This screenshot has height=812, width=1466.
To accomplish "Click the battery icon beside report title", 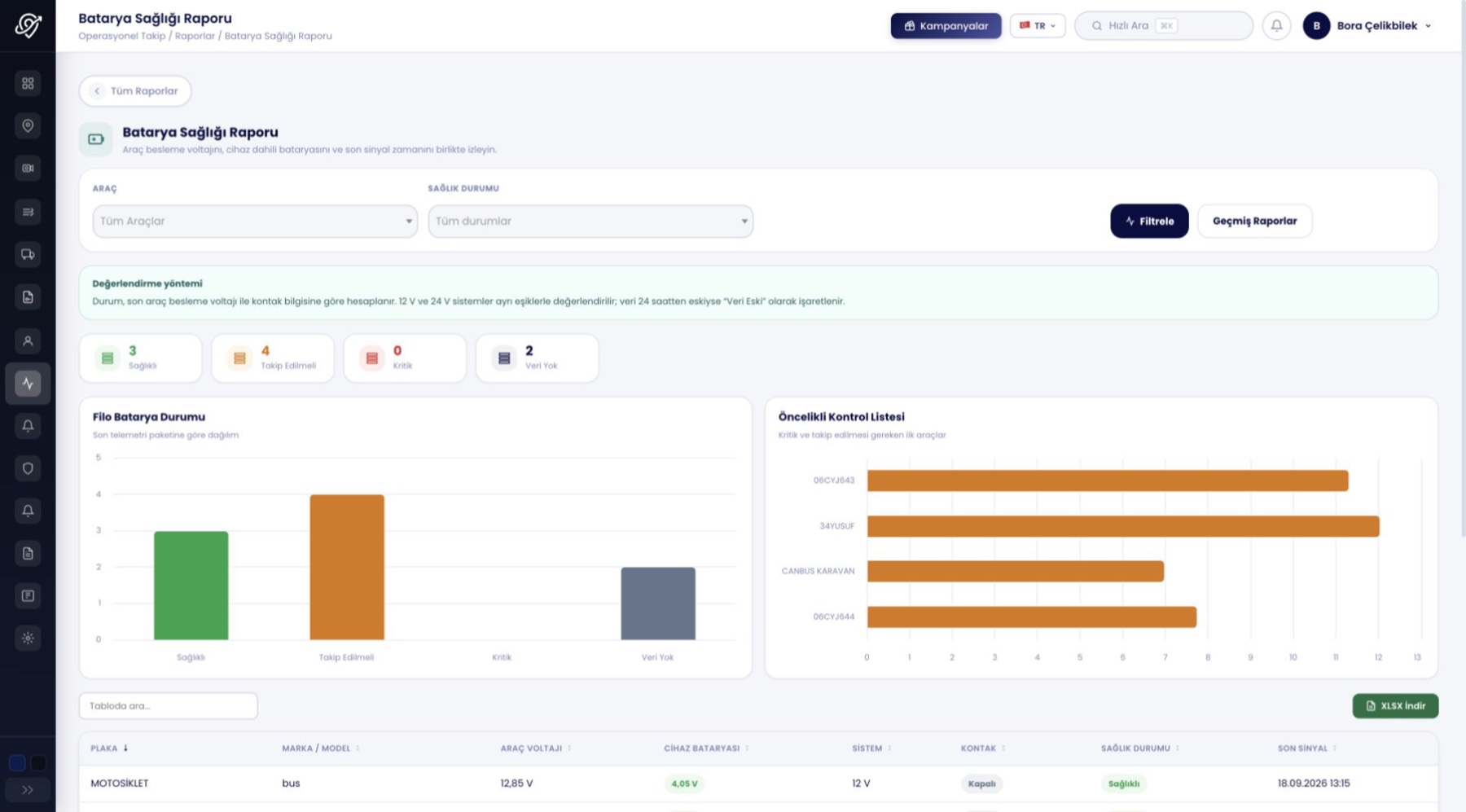I will coord(96,138).
